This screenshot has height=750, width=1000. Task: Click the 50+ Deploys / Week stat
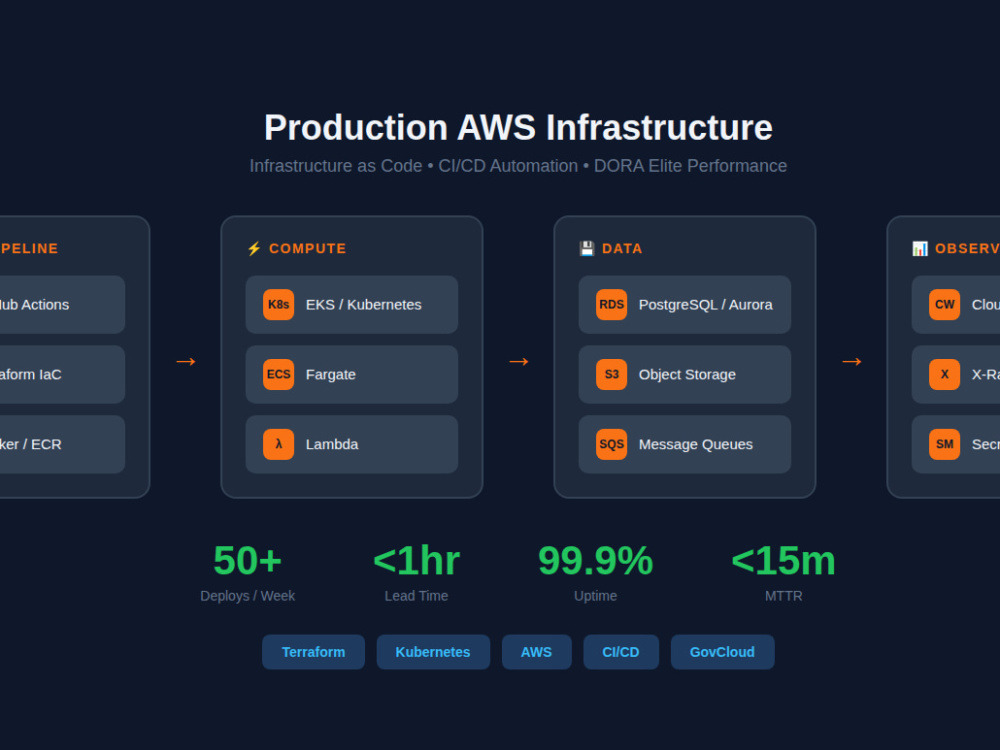[247, 572]
